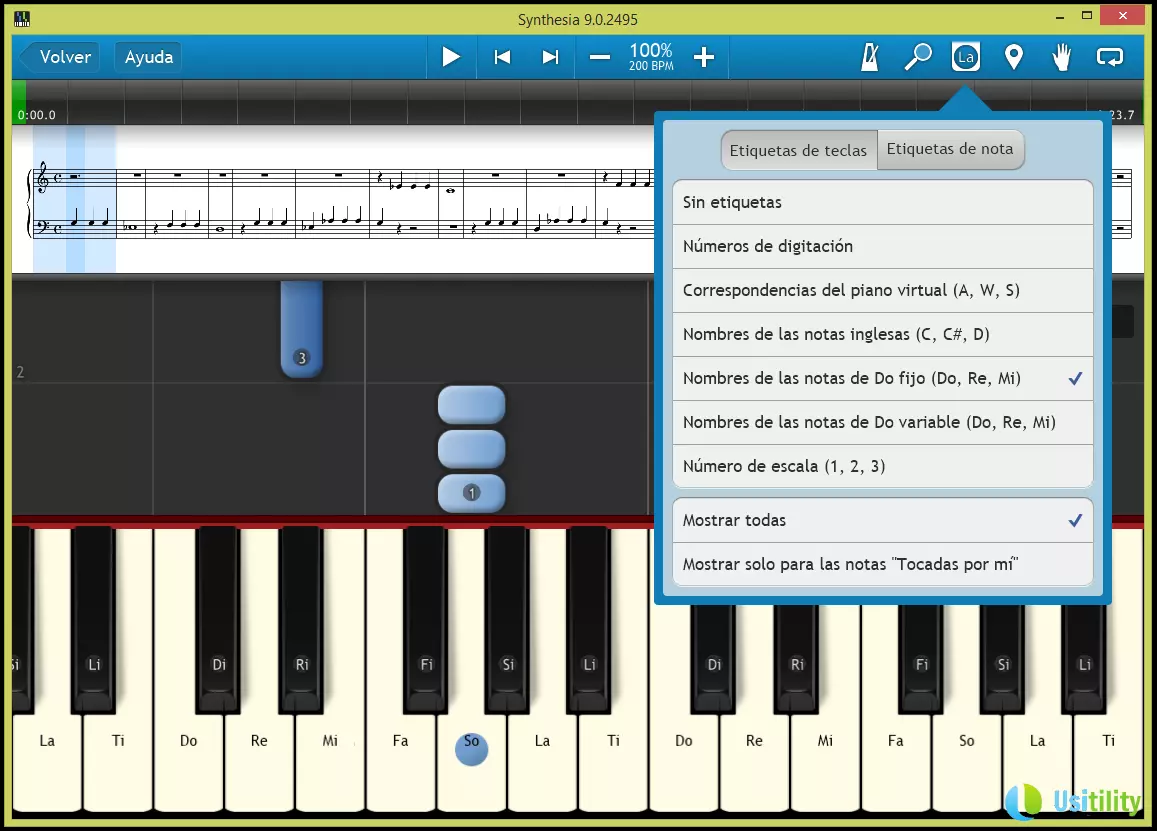Open the loop repeat icon
The image size is (1157, 831).
click(x=1110, y=57)
